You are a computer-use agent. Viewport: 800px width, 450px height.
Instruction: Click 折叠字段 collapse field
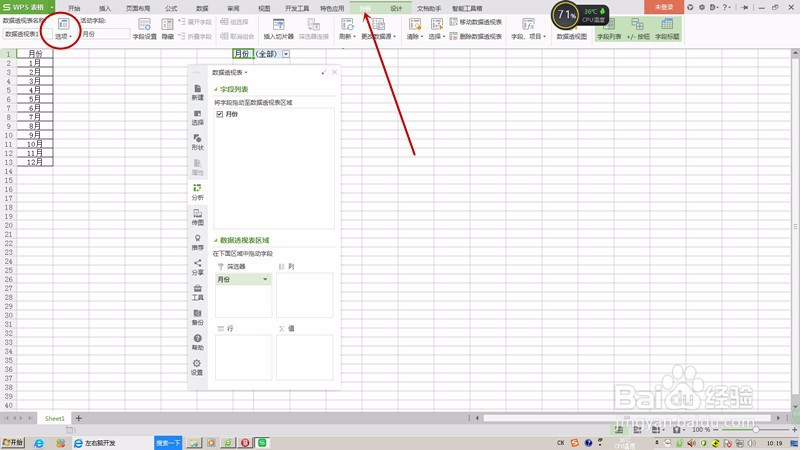pos(195,36)
